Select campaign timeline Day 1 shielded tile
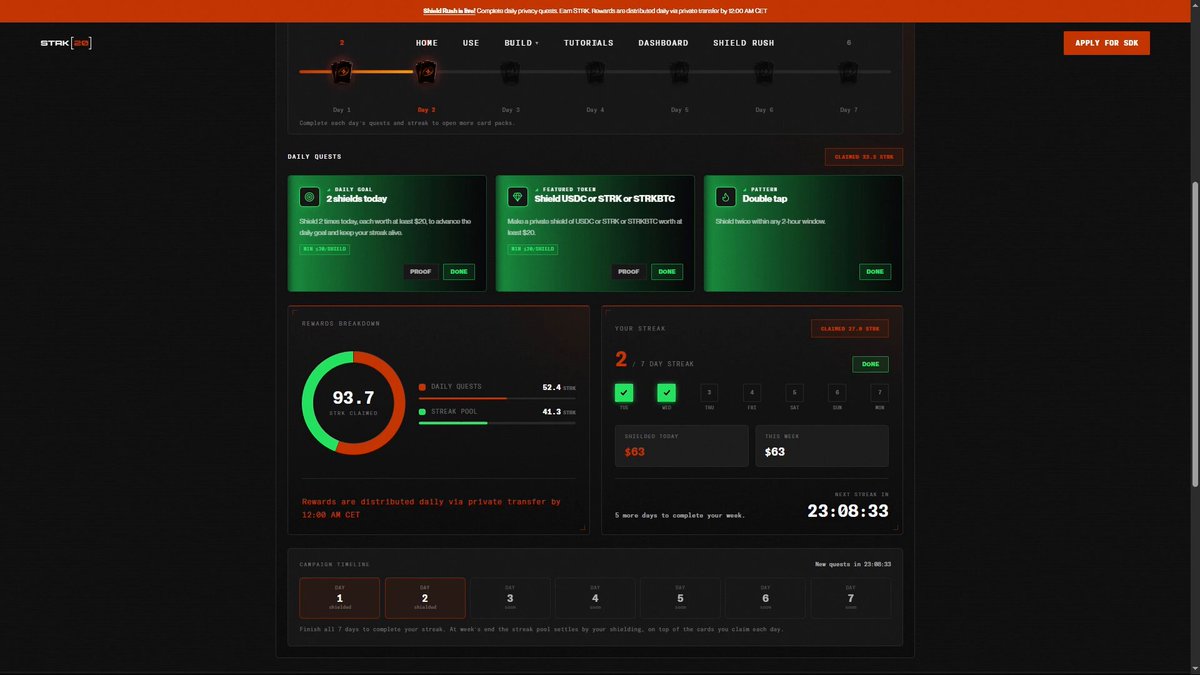Viewport: 1200px width, 675px height. pyautogui.click(x=340, y=598)
